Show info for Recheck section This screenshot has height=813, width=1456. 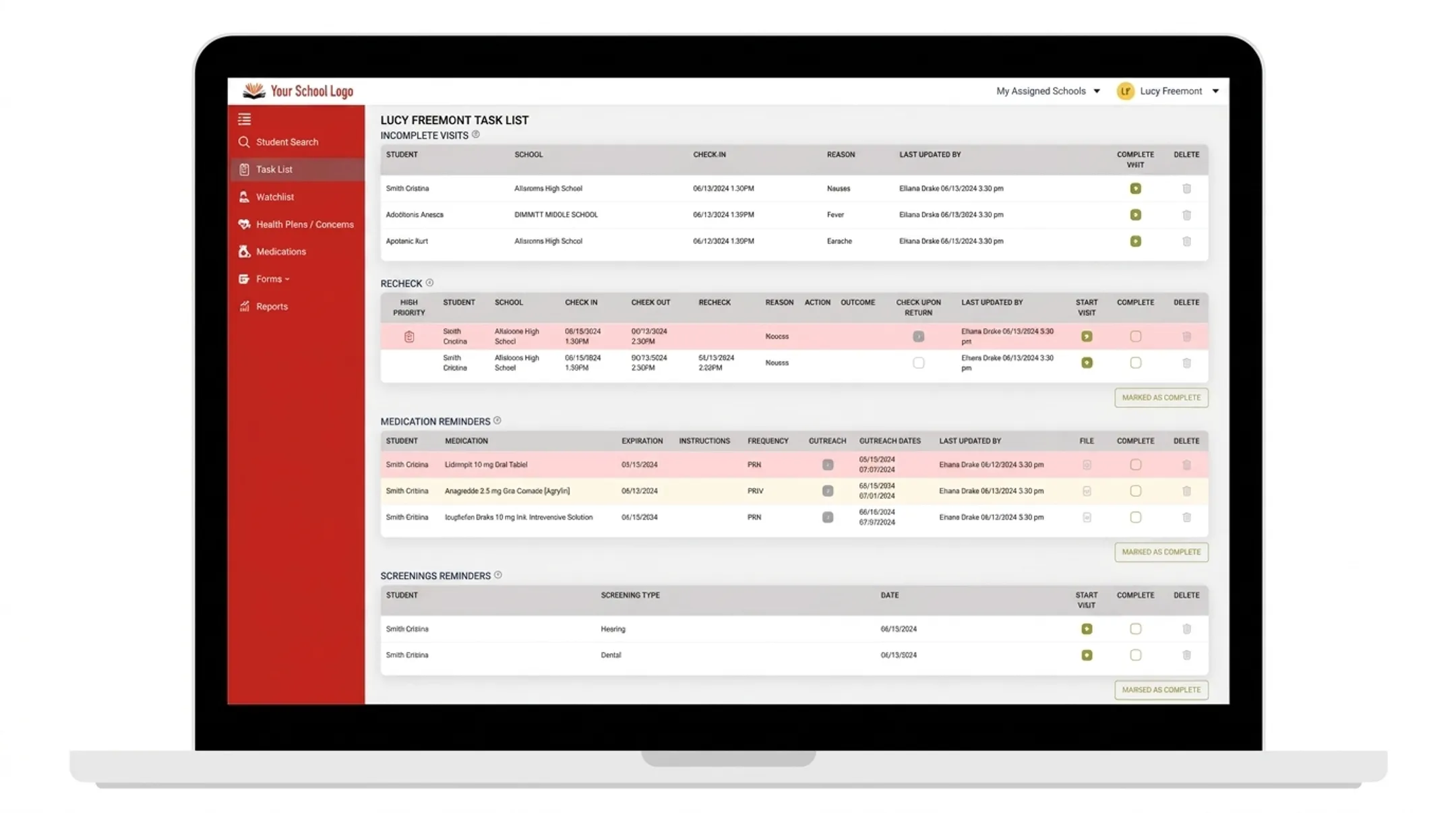[429, 283]
